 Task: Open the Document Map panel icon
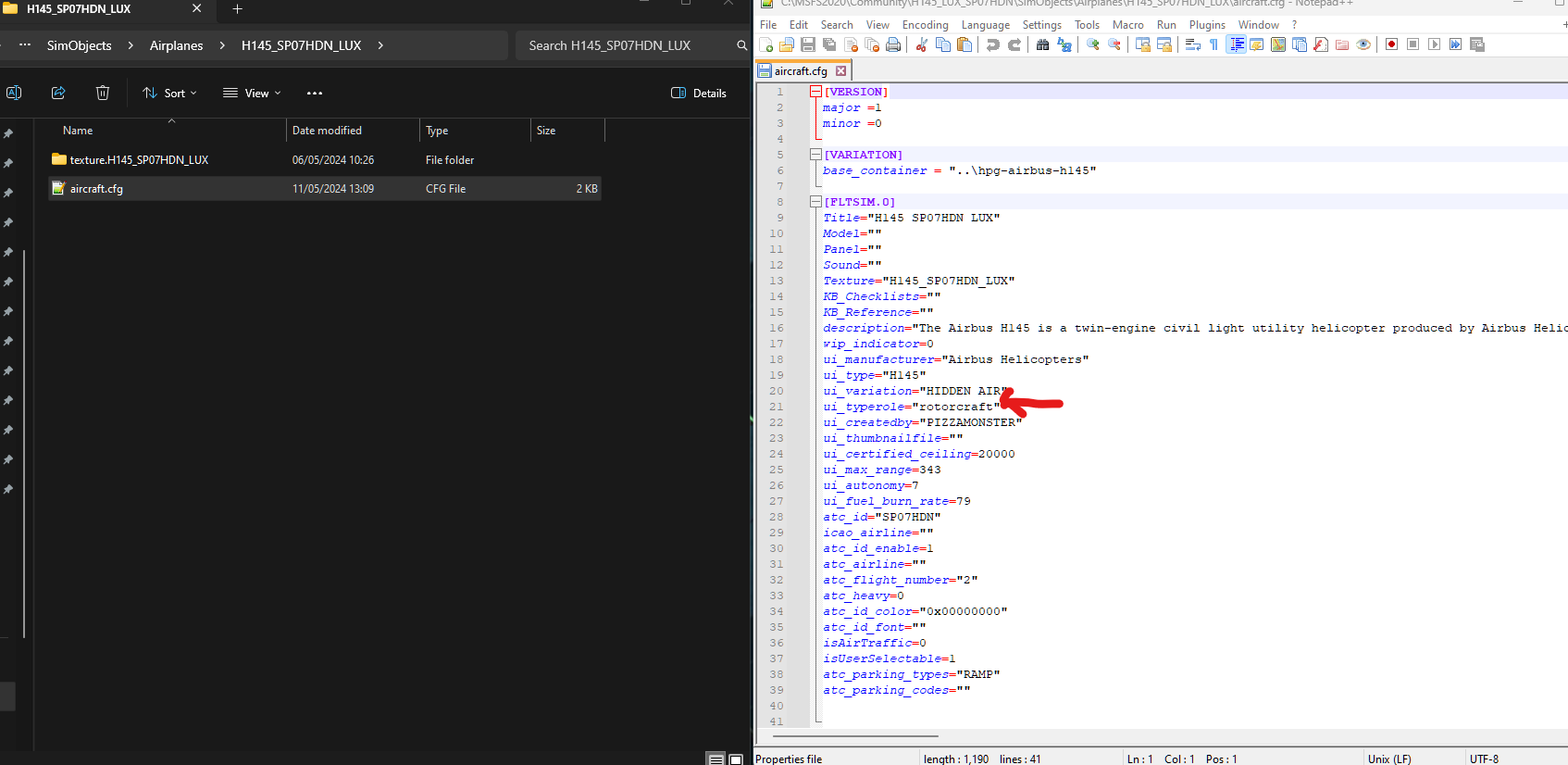1278,44
